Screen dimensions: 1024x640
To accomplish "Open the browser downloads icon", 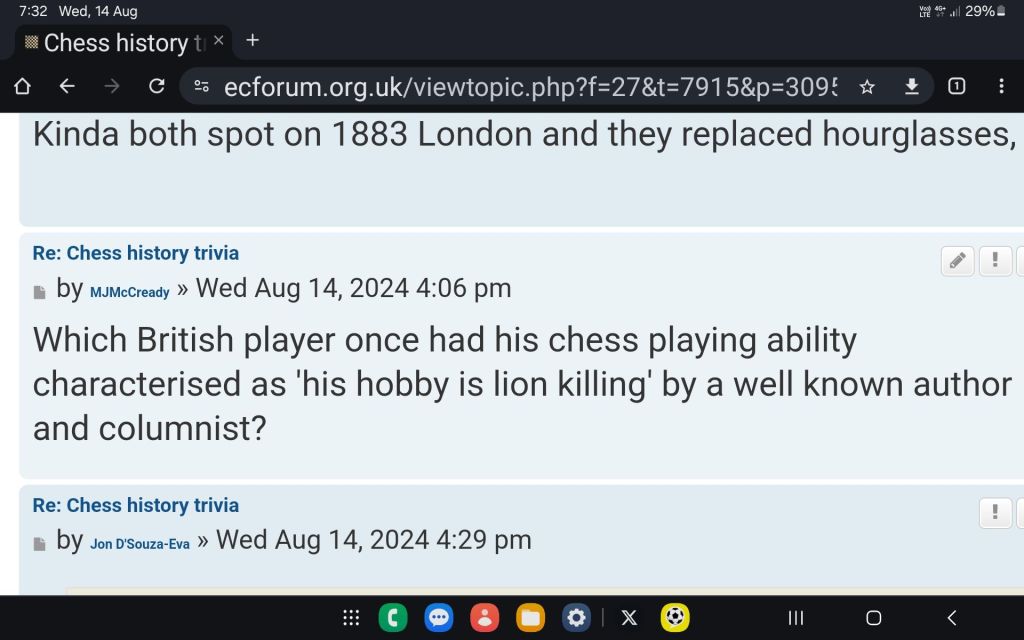I will (x=911, y=87).
